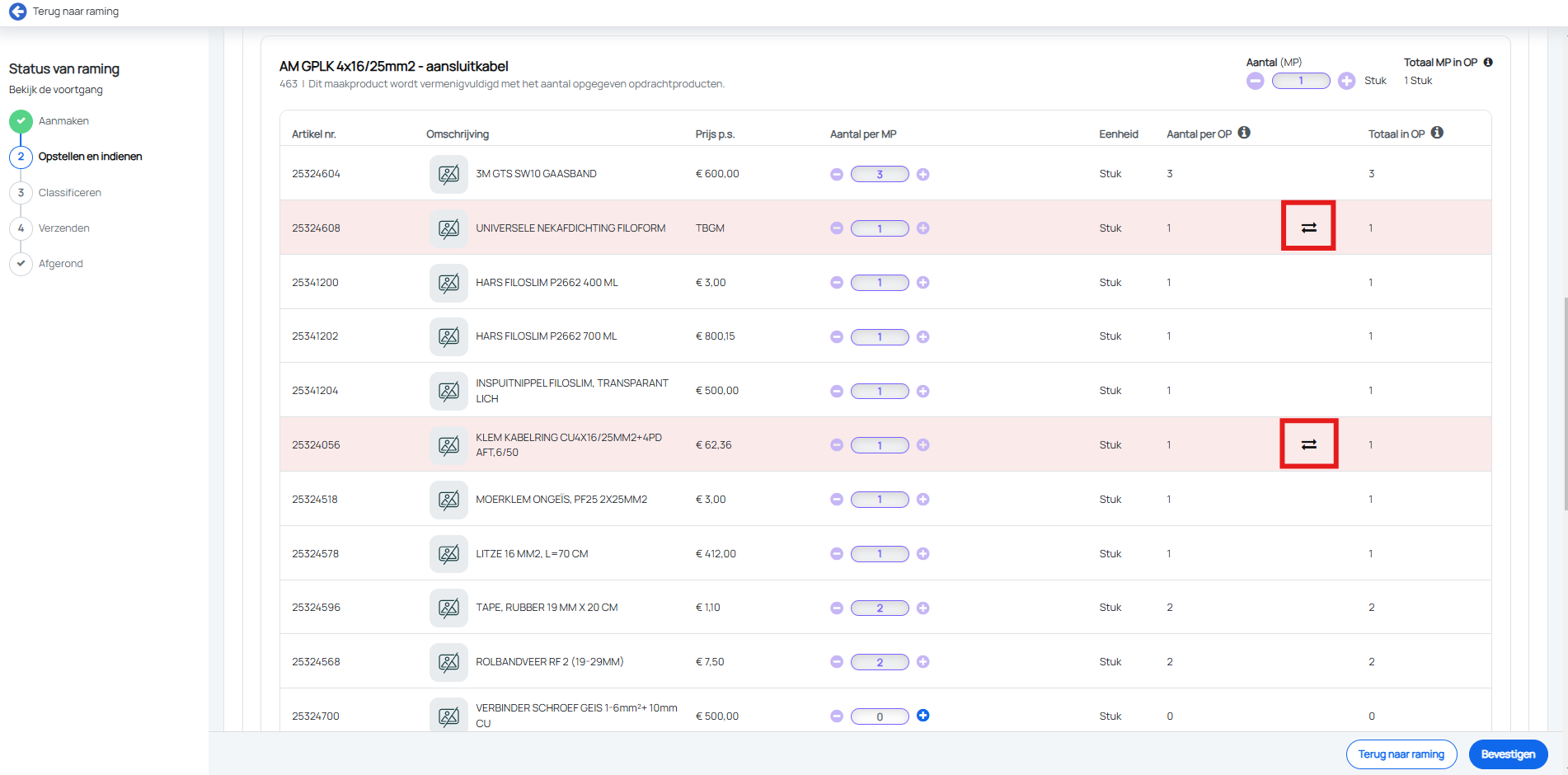Click article number 25324604
The height and width of the screenshot is (775, 1568).
[x=316, y=174]
